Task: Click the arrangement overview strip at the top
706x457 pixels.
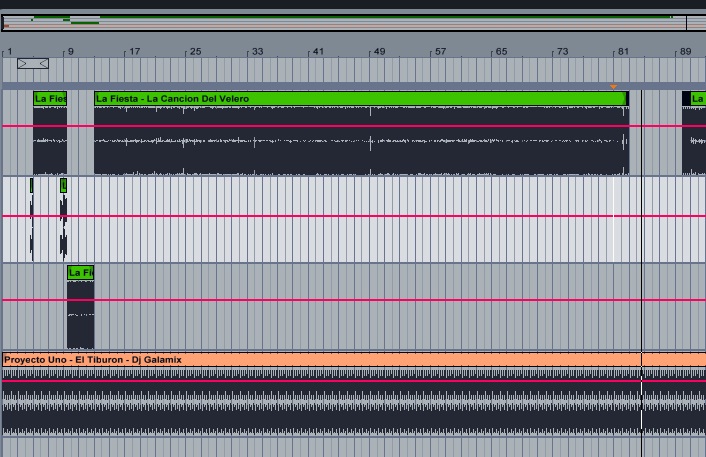Action: point(354,23)
